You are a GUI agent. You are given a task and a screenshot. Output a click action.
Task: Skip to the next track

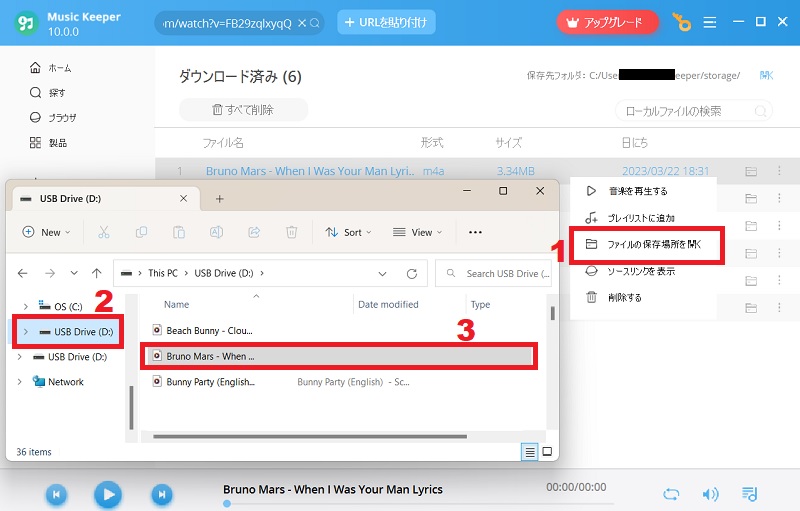point(161,493)
